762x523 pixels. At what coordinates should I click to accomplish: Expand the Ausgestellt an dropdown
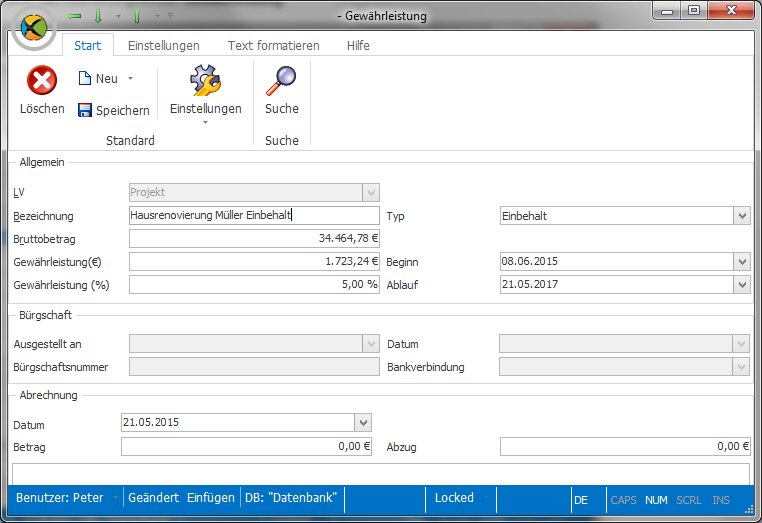click(x=371, y=344)
